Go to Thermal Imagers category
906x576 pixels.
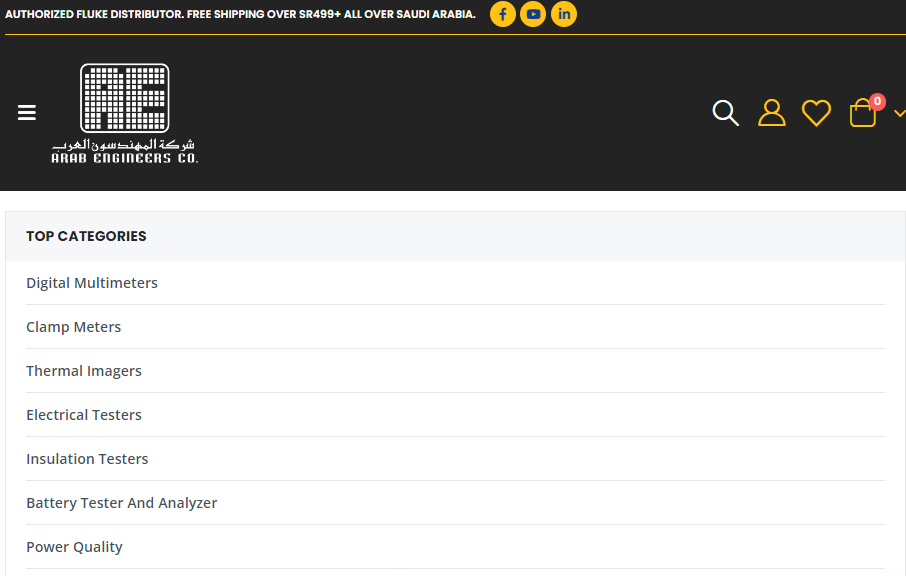click(84, 371)
